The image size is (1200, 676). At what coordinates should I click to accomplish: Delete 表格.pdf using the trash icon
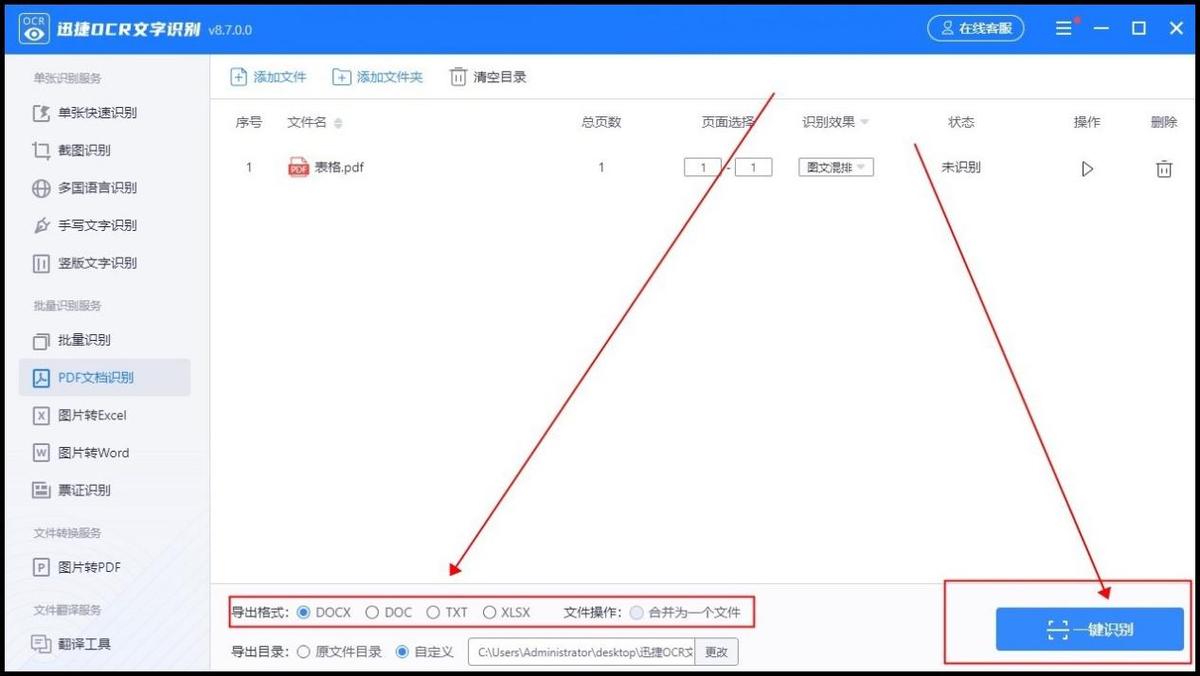click(x=1163, y=168)
